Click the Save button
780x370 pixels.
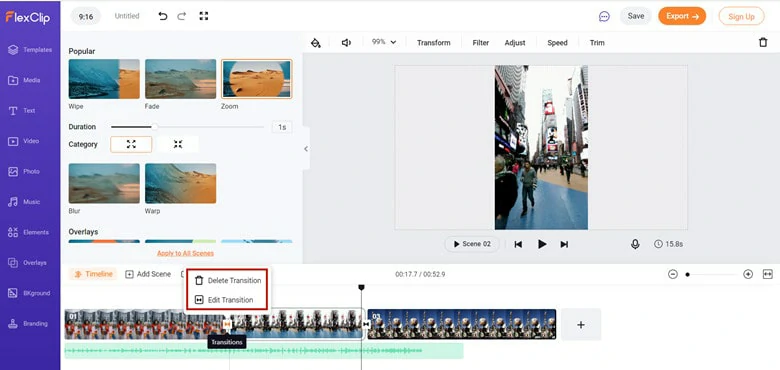636,16
